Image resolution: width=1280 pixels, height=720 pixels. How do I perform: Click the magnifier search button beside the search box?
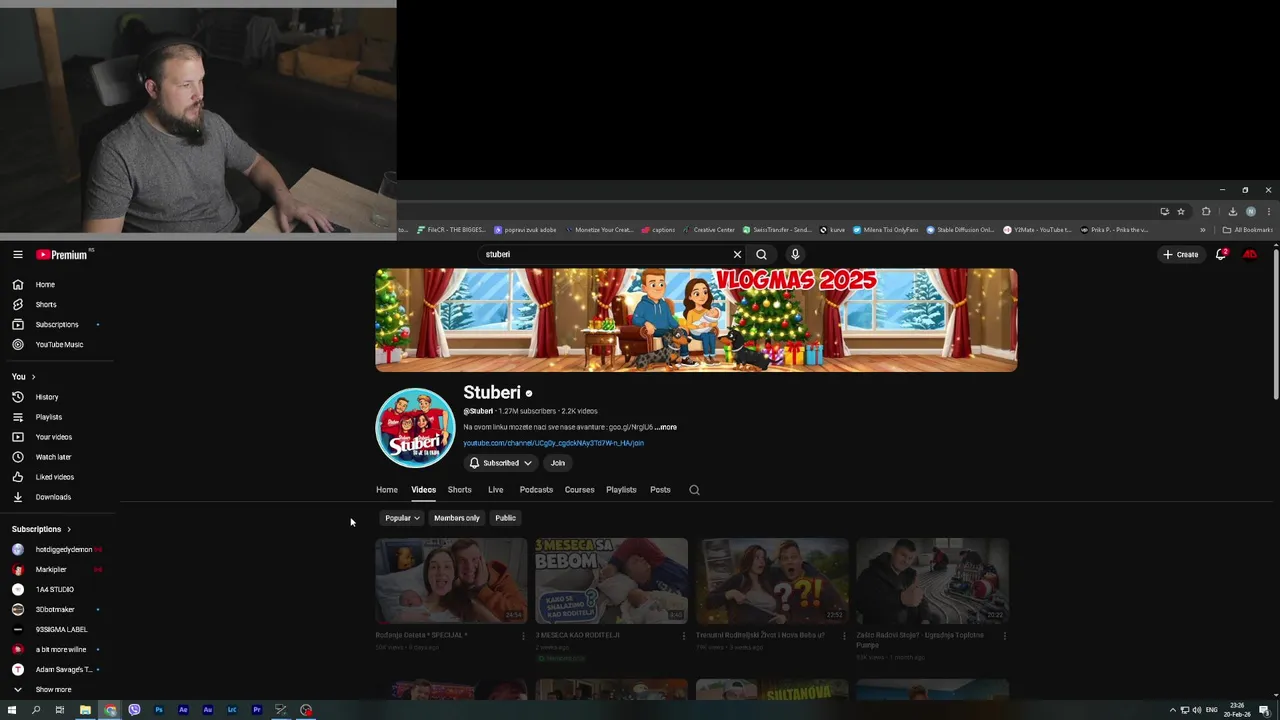click(762, 254)
